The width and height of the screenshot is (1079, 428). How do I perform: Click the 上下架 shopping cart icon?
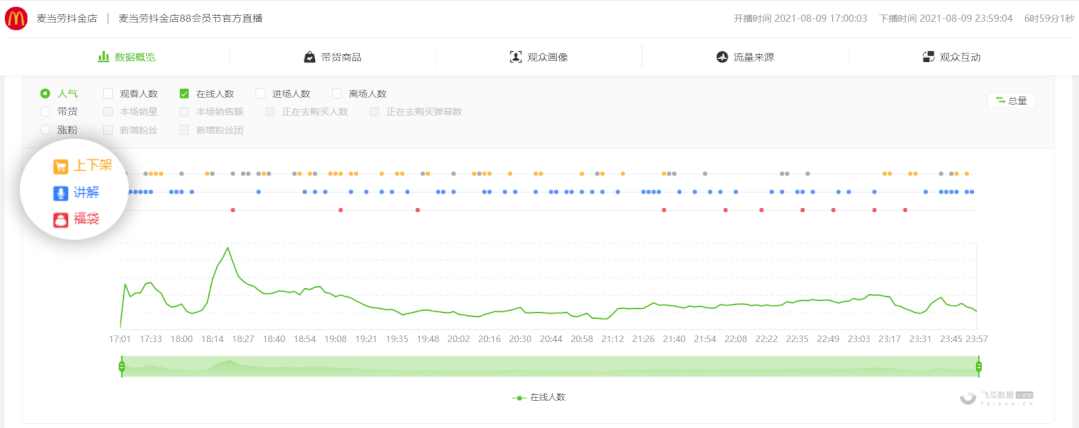61,167
